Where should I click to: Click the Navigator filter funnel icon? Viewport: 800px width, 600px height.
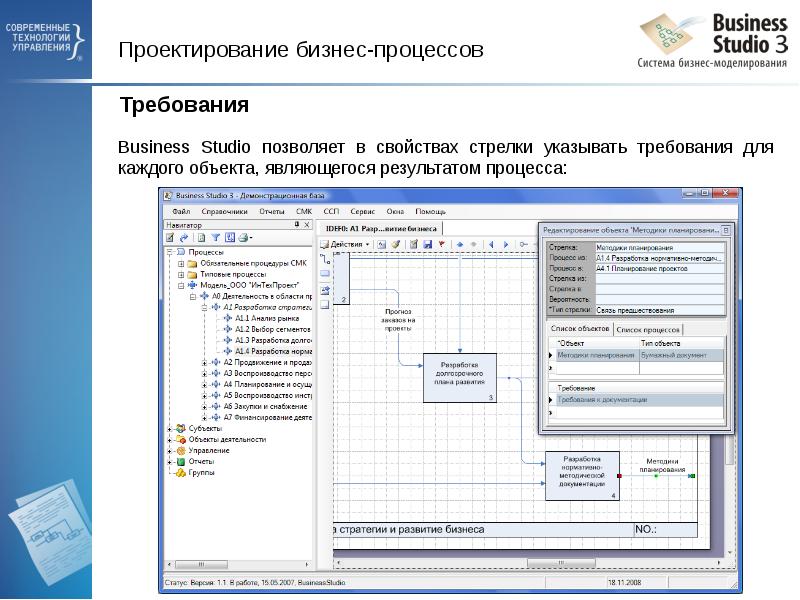pos(216,238)
